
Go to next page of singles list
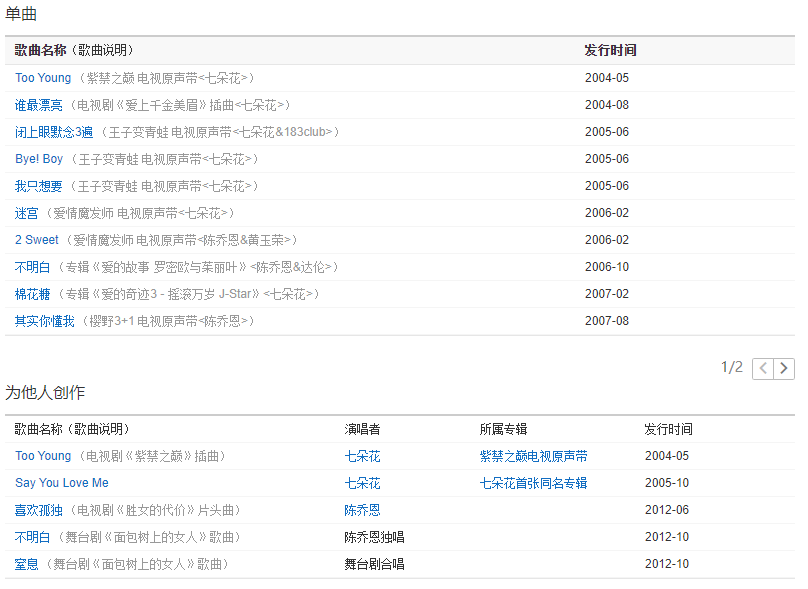[785, 368]
